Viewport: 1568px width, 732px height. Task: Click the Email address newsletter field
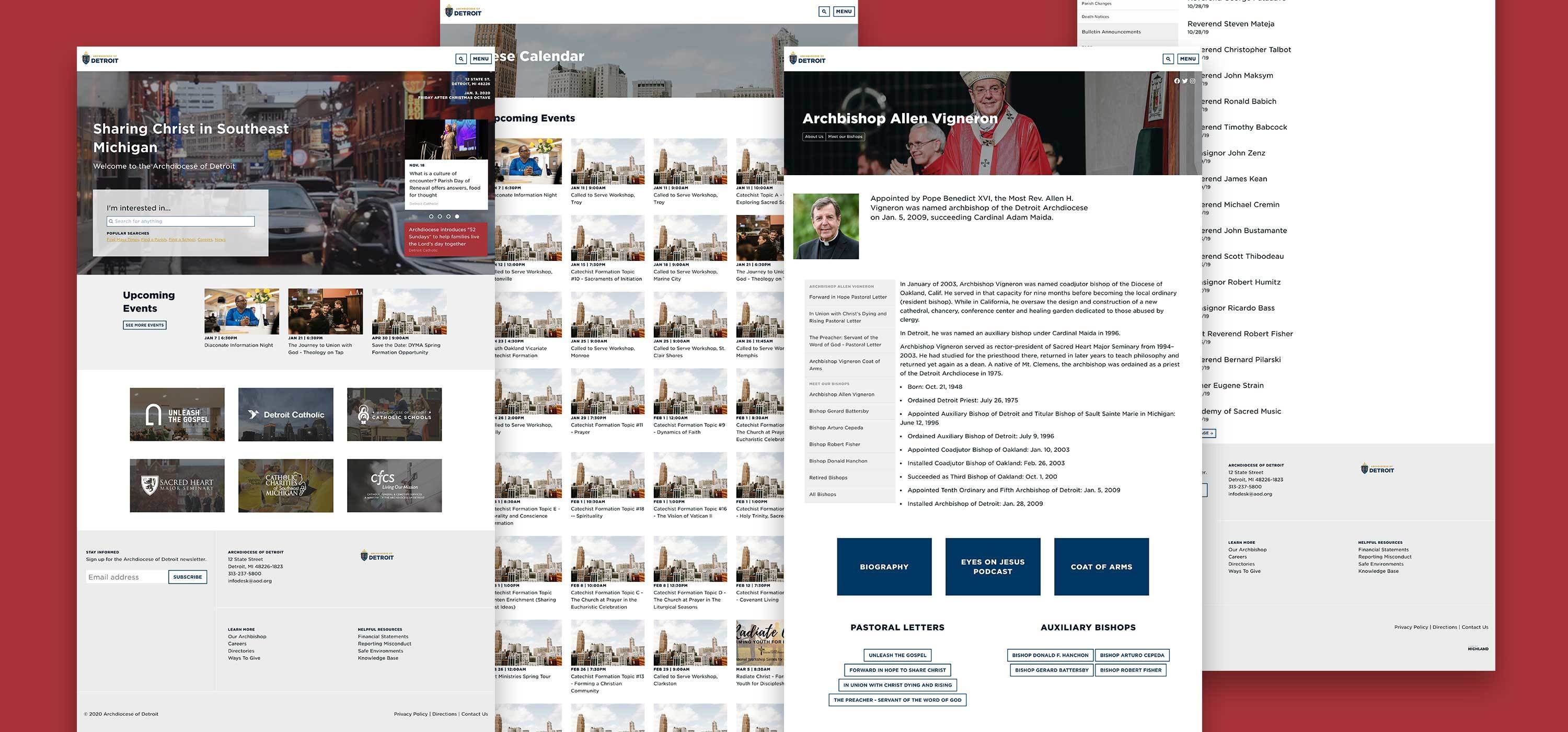[x=126, y=577]
